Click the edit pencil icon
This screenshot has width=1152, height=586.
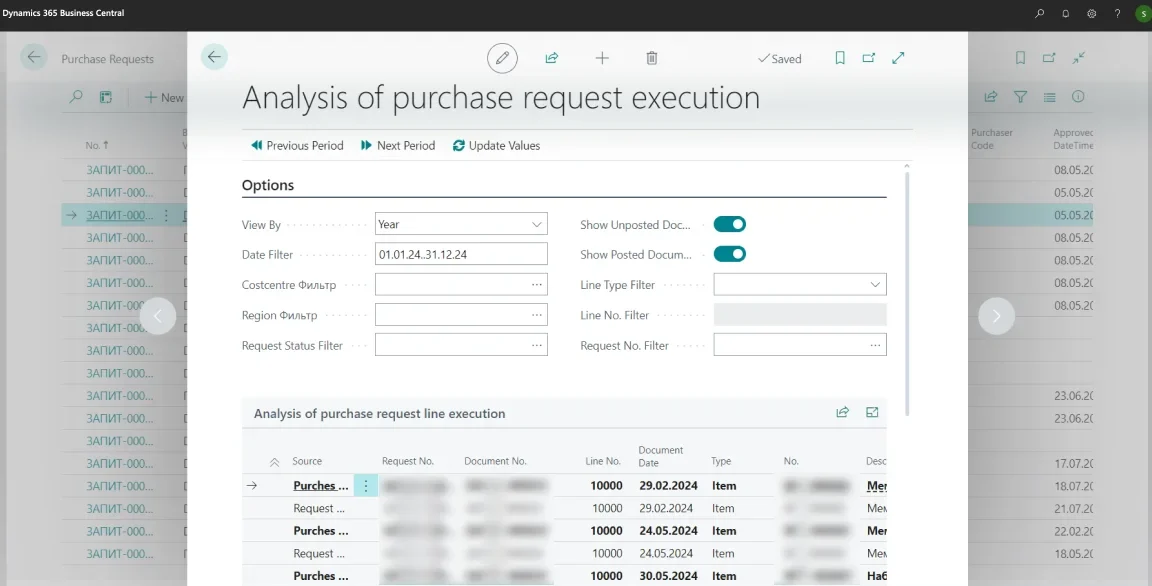502,58
